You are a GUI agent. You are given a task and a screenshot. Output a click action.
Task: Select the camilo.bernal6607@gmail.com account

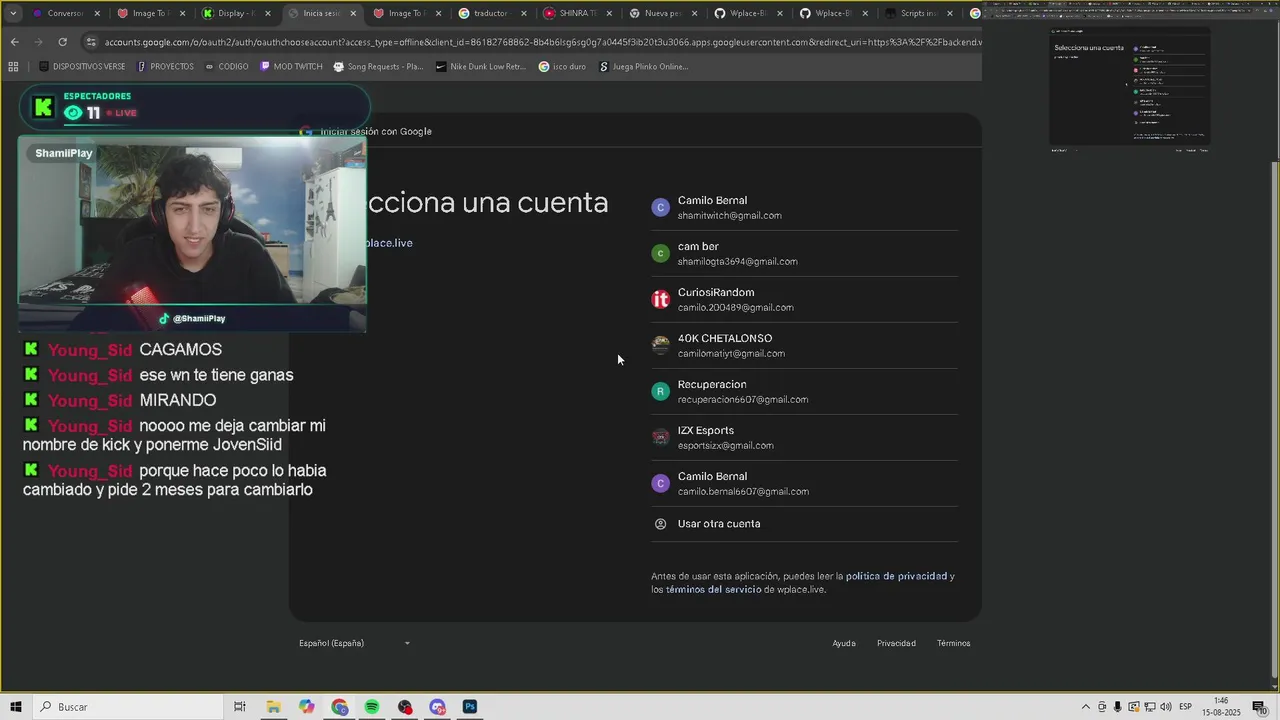[x=804, y=483]
